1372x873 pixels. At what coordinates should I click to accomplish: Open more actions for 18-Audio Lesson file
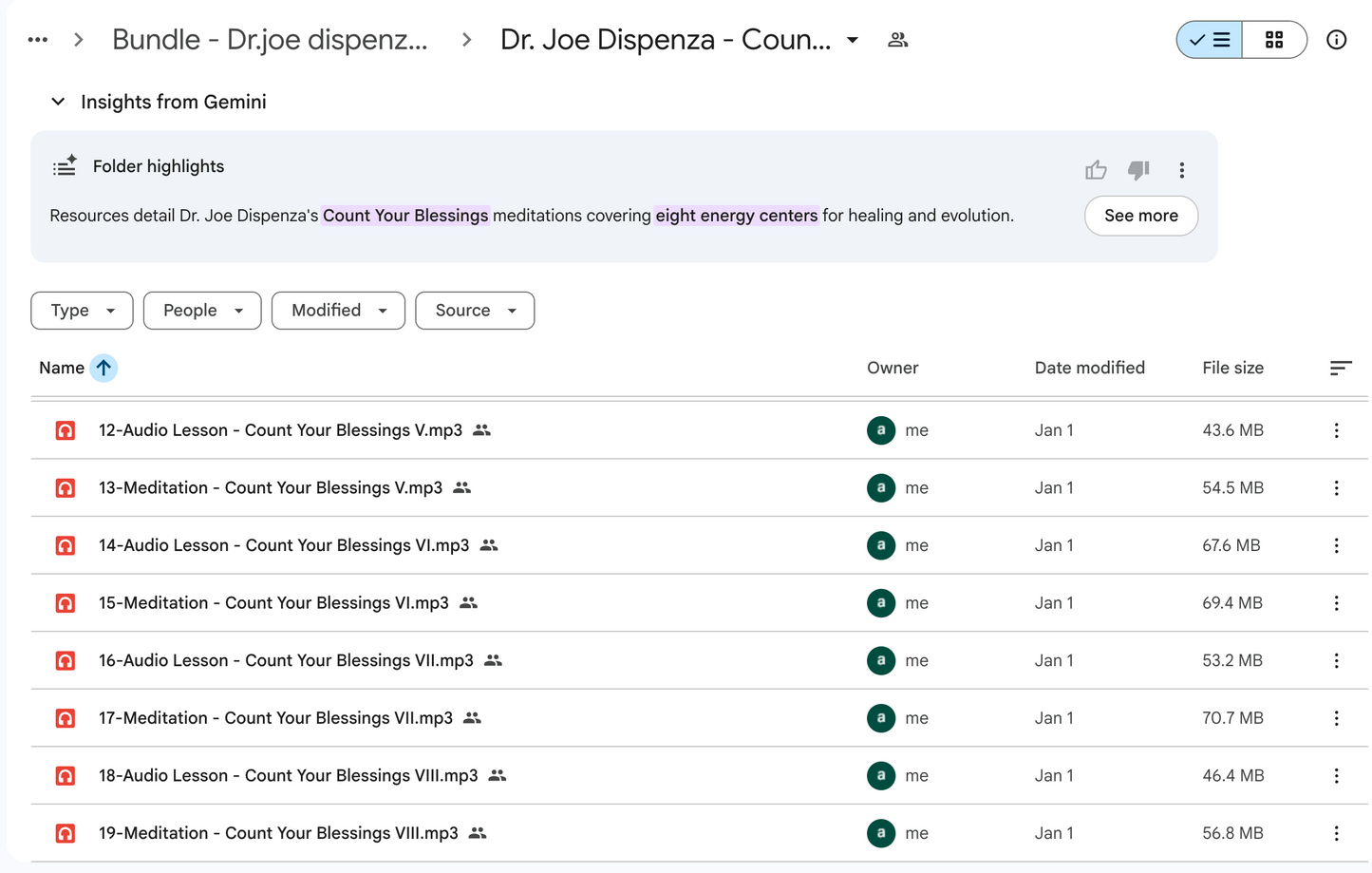(1336, 776)
